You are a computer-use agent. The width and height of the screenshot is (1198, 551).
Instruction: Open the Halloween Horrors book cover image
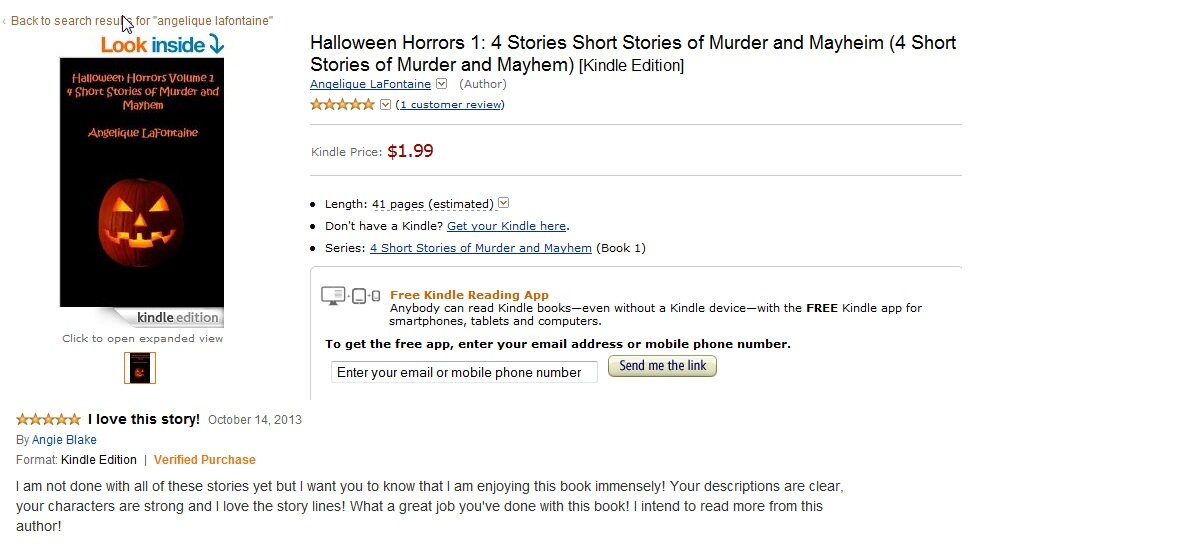(142, 182)
